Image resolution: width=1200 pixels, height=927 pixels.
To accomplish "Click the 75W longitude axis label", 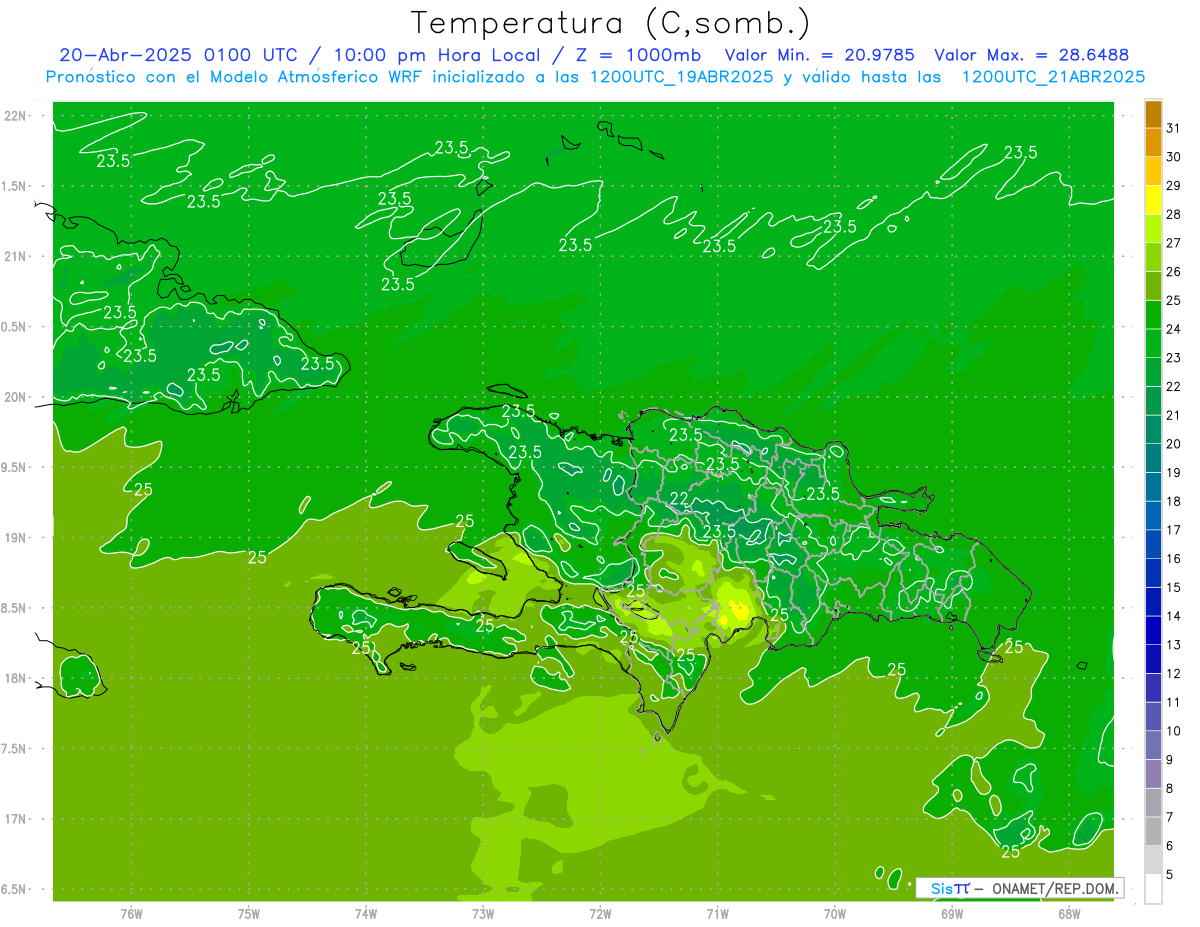I will click(x=249, y=913).
